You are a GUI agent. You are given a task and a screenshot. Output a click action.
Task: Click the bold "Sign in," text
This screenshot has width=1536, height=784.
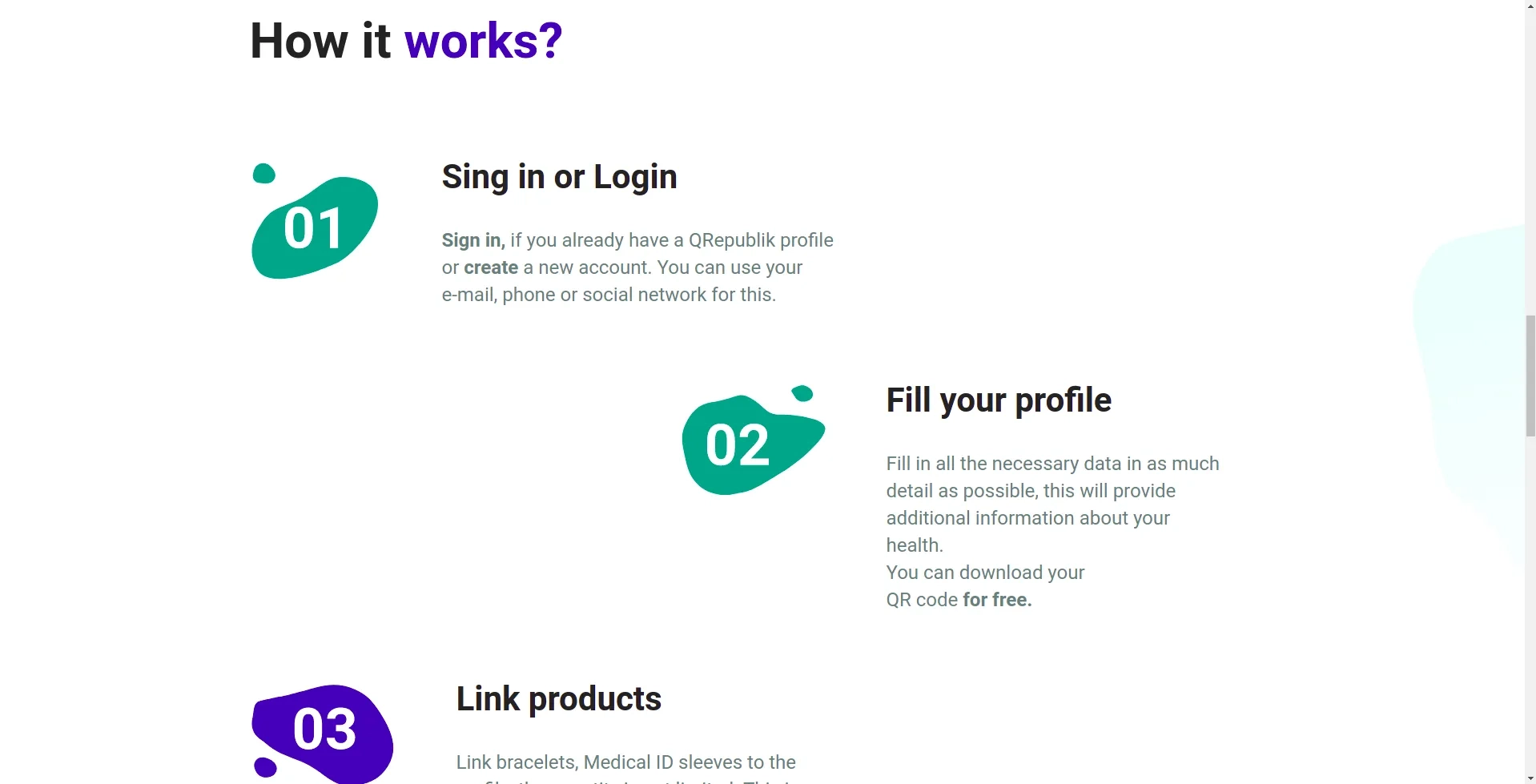pyautogui.click(x=472, y=240)
